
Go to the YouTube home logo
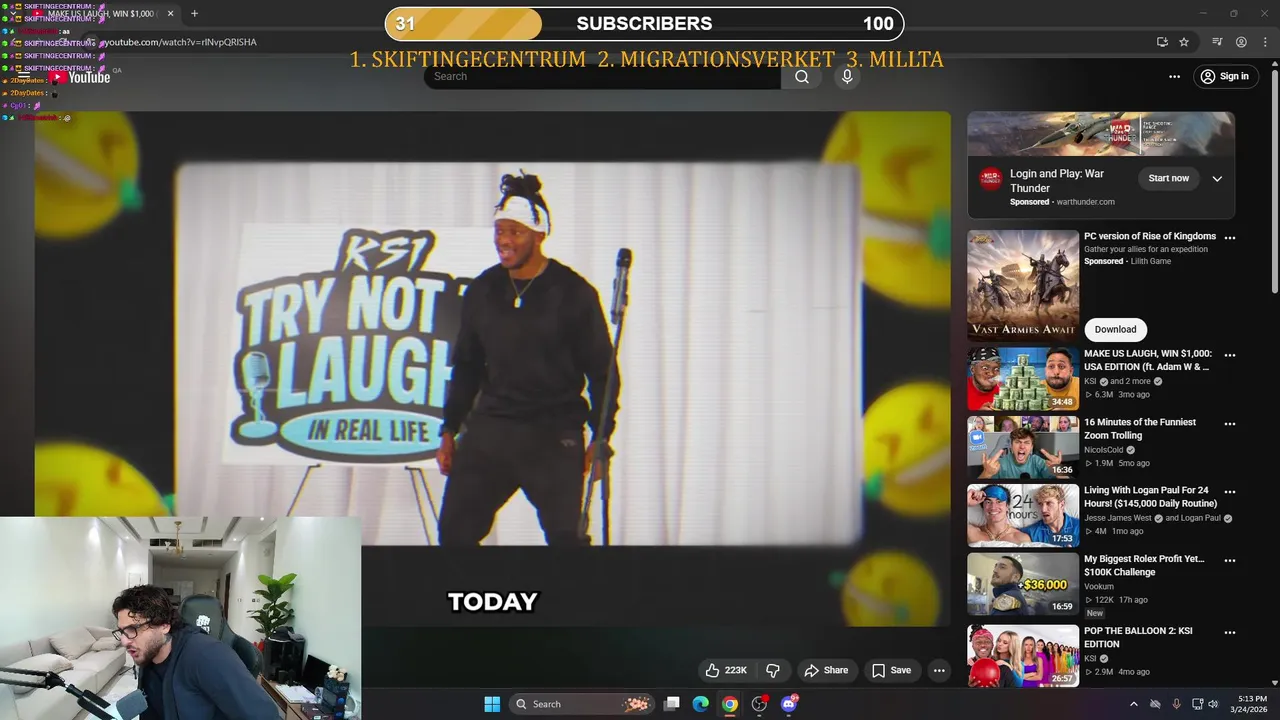(80, 77)
